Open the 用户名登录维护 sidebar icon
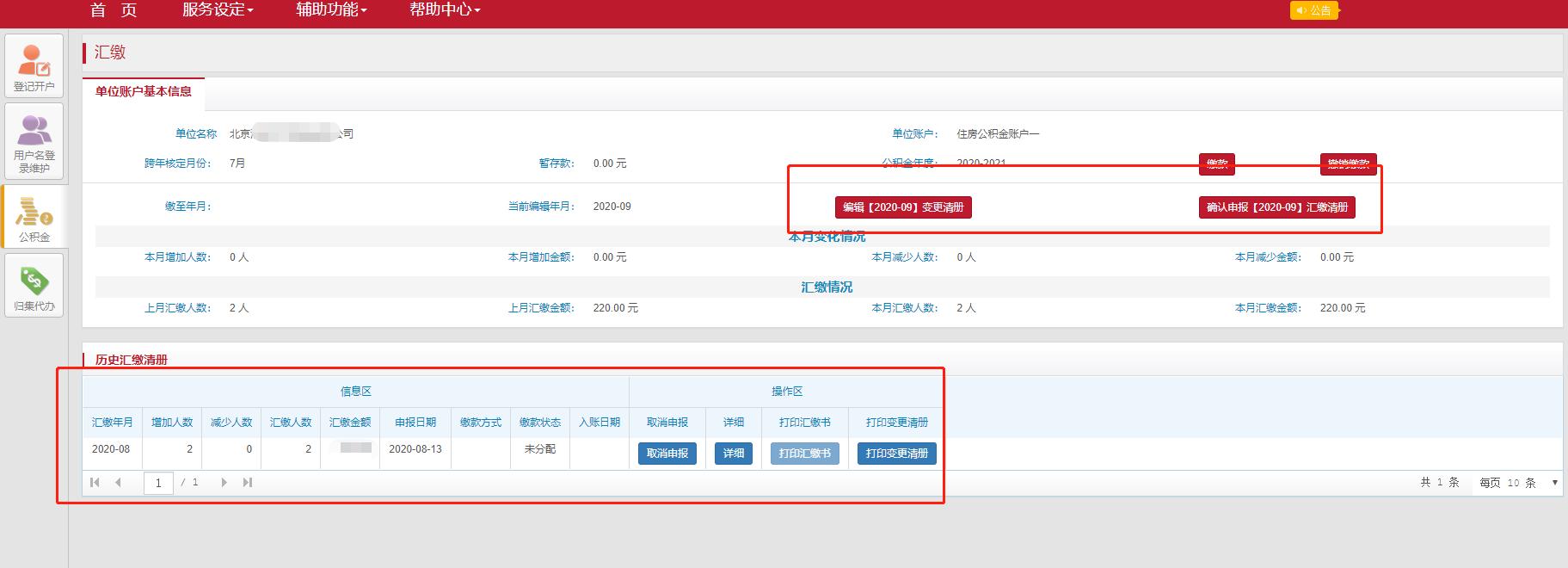This screenshot has height=568, width=1568. [34, 141]
